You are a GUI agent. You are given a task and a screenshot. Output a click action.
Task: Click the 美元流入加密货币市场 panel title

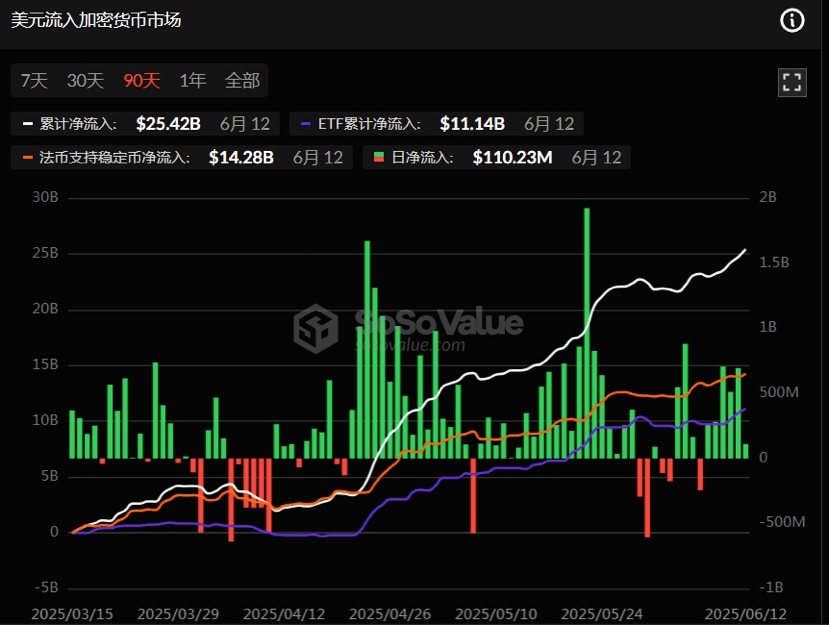coord(96,20)
